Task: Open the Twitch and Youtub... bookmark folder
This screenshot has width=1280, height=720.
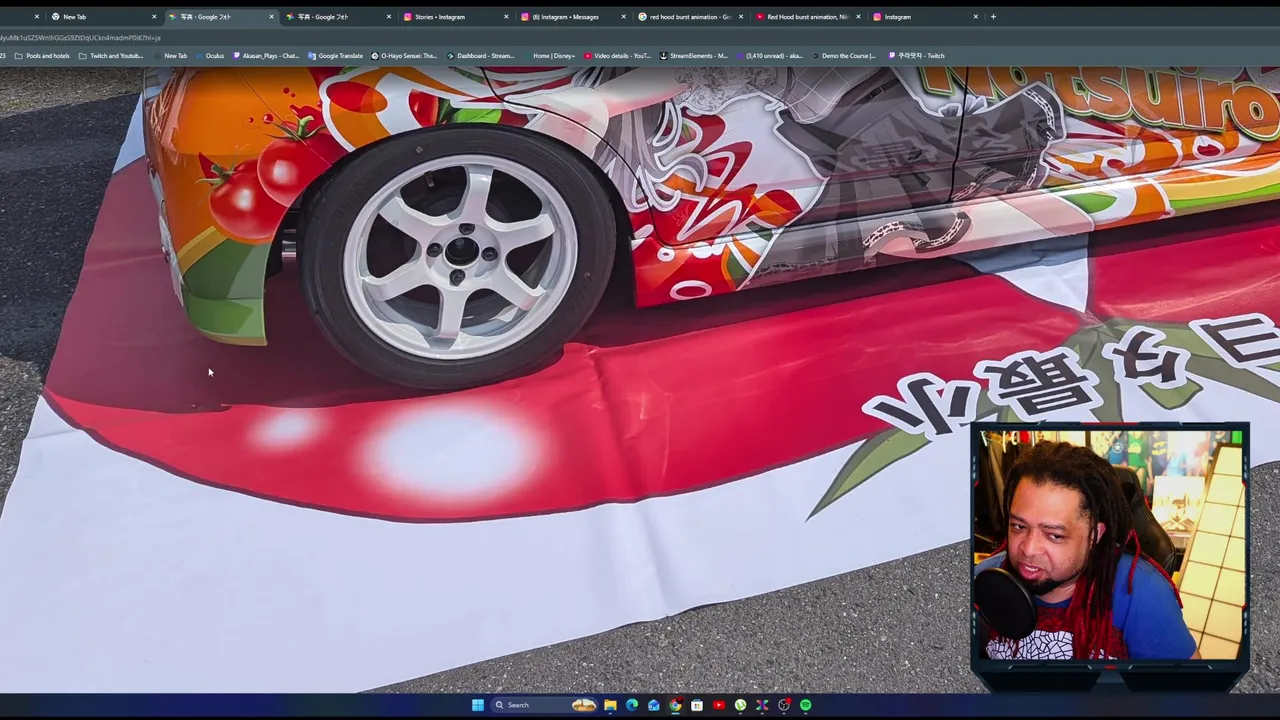Action: pos(111,56)
